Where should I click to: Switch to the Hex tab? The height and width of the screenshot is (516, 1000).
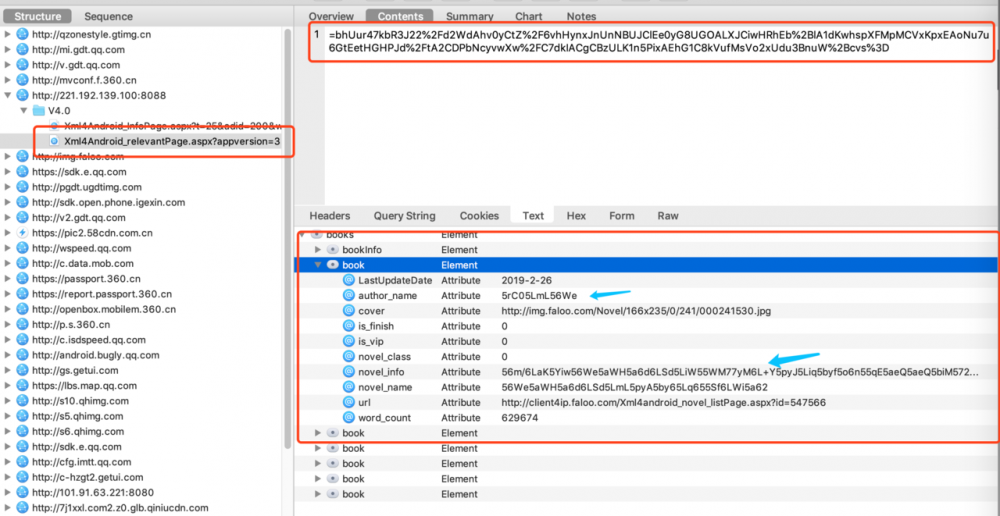(x=576, y=216)
